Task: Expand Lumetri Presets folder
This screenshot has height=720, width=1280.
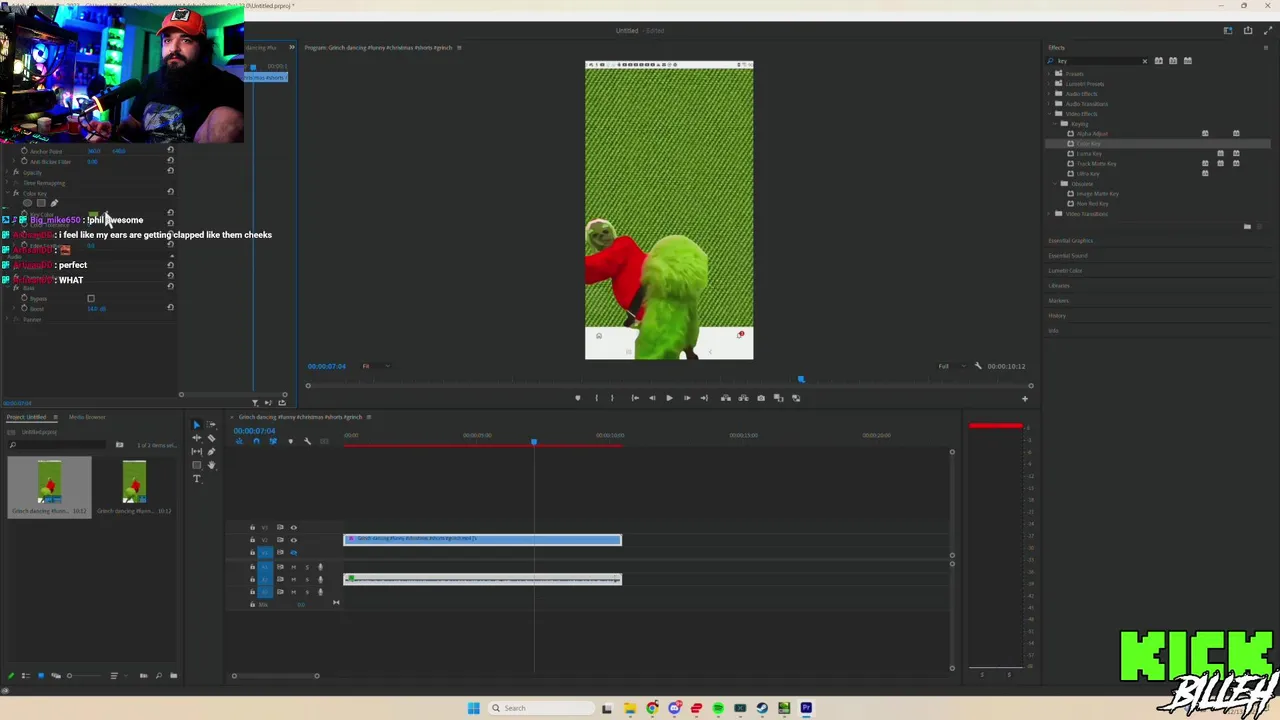Action: [1048, 84]
